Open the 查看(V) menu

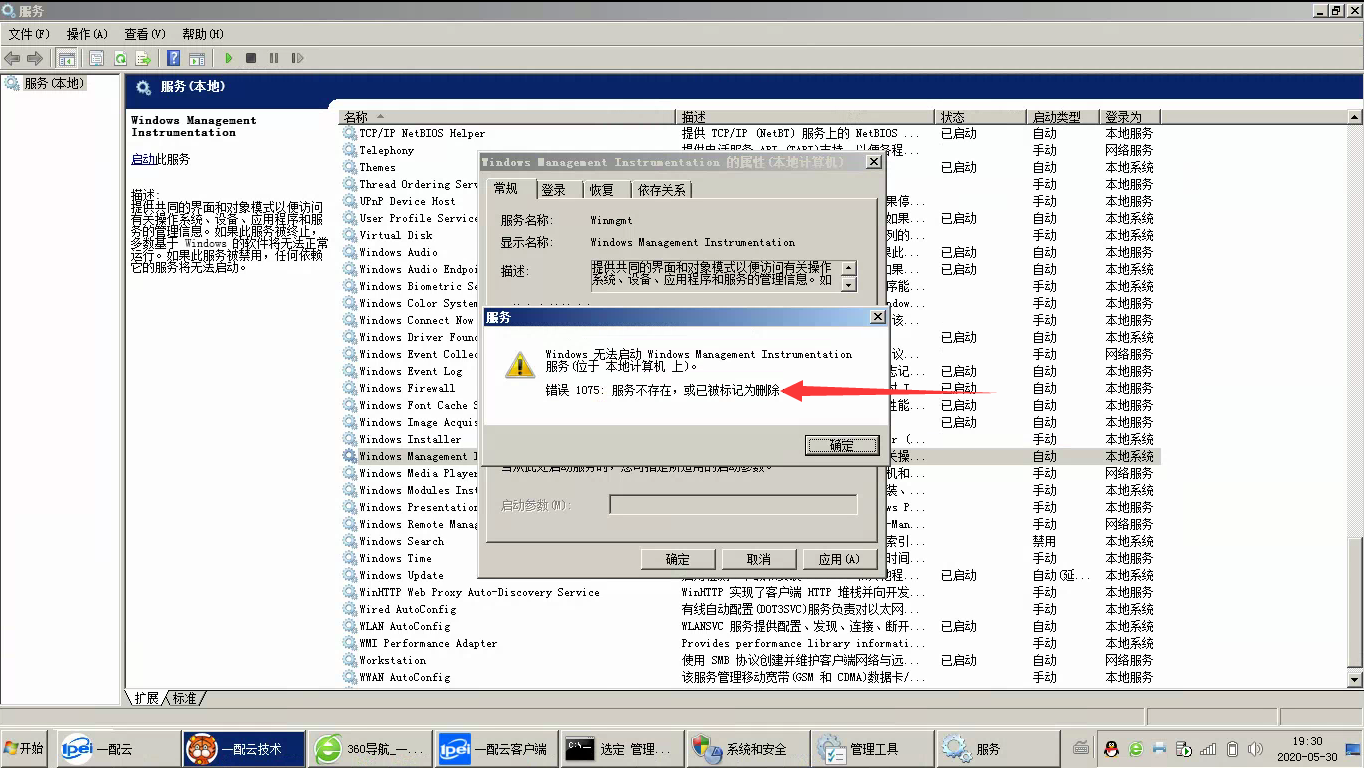coord(145,34)
